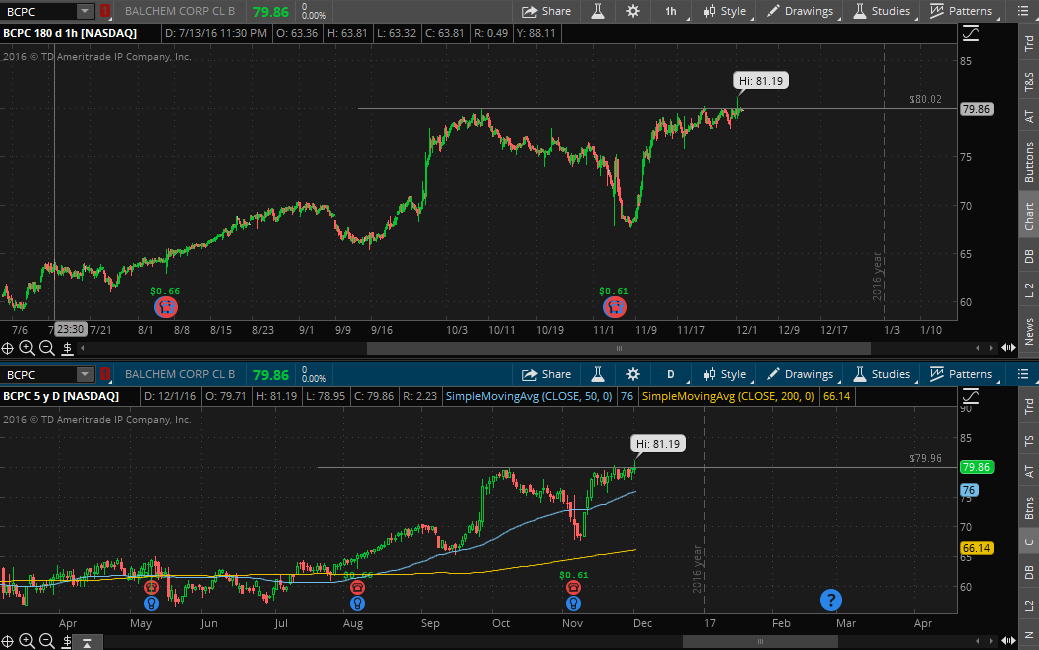Click crosshair pan icon under lower chart
Image resolution: width=1039 pixels, height=650 pixels.
[7, 641]
